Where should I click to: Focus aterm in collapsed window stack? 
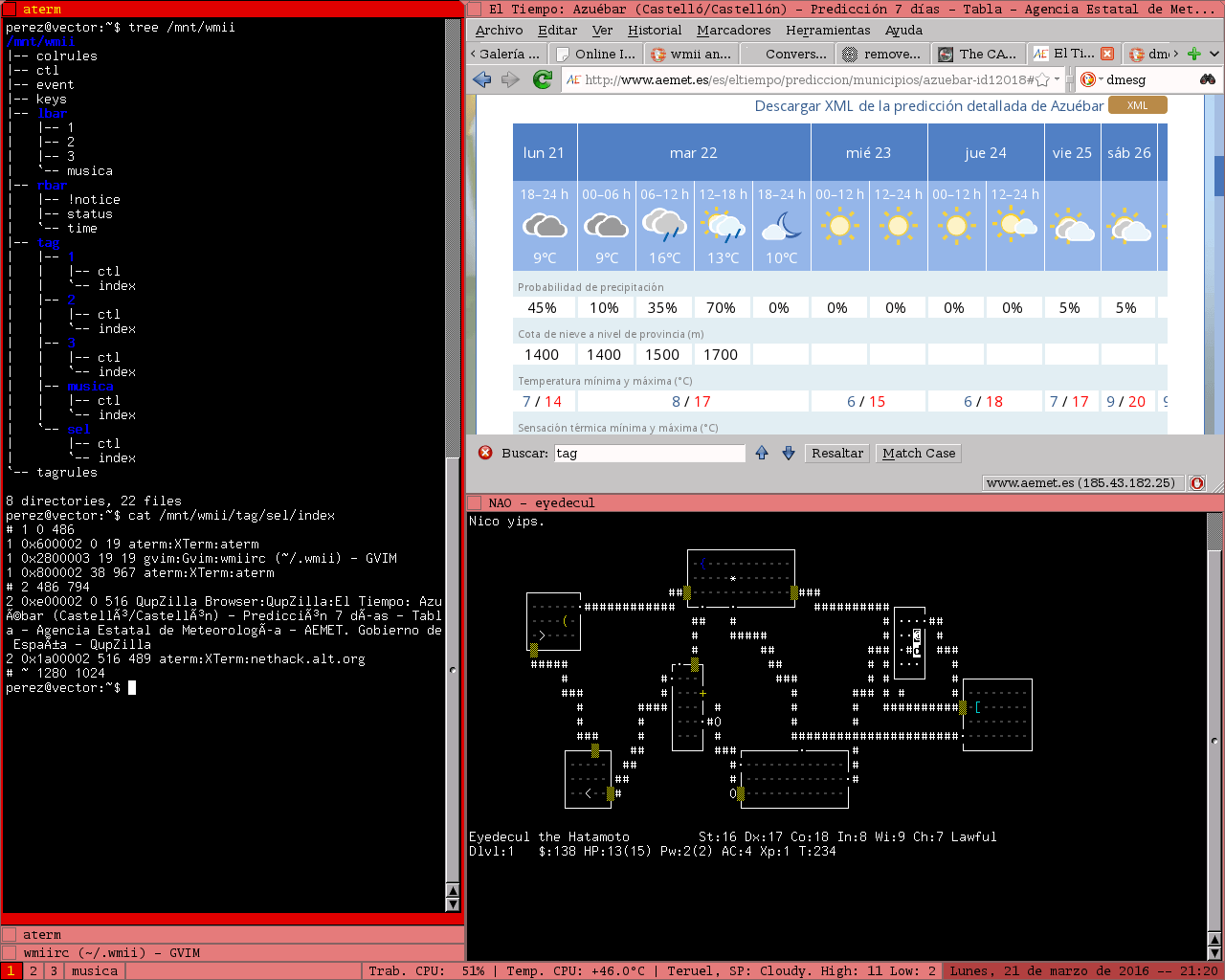click(233, 934)
